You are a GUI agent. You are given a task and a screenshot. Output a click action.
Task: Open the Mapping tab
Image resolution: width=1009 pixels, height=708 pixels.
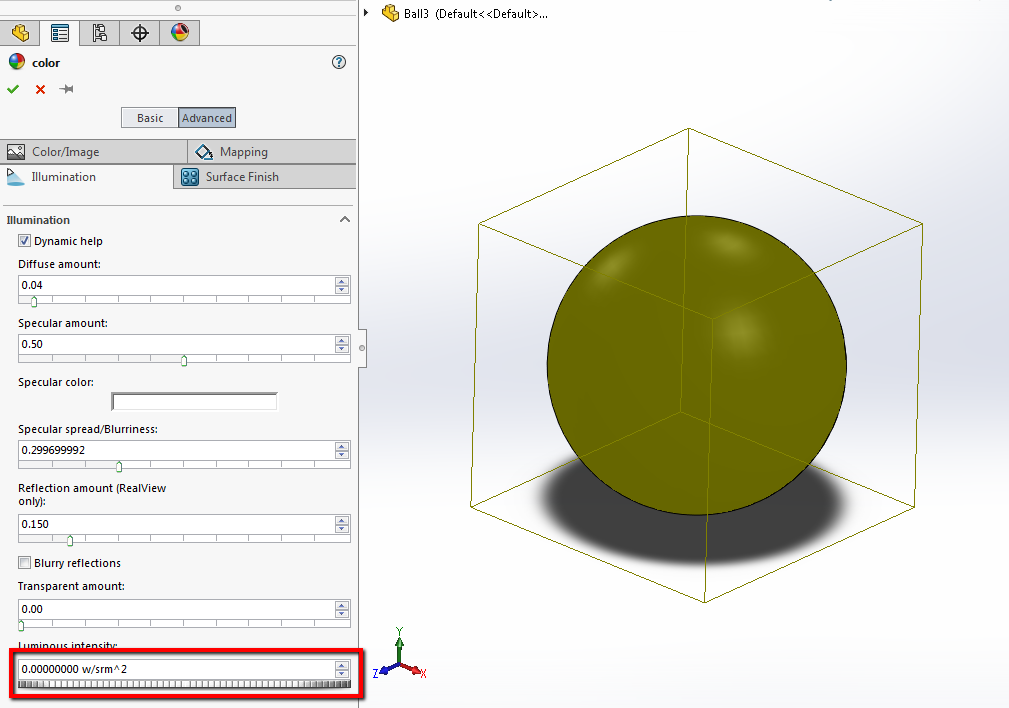click(x=272, y=152)
